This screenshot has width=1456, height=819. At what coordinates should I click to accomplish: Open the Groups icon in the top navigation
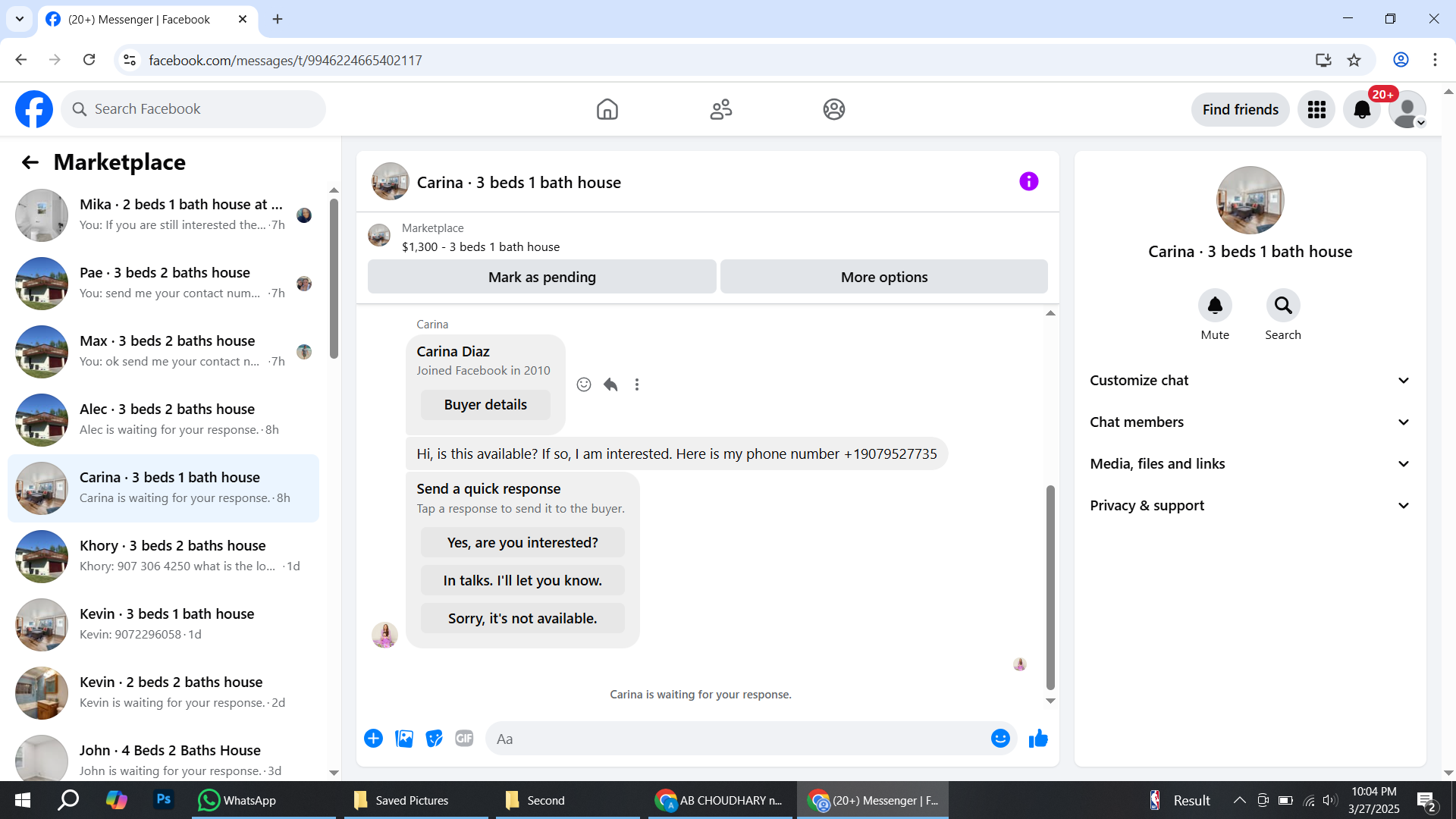click(x=834, y=109)
